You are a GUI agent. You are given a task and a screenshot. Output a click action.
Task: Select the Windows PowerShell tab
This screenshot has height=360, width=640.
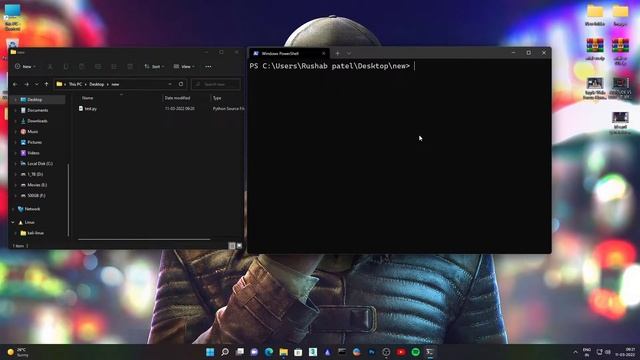289,53
